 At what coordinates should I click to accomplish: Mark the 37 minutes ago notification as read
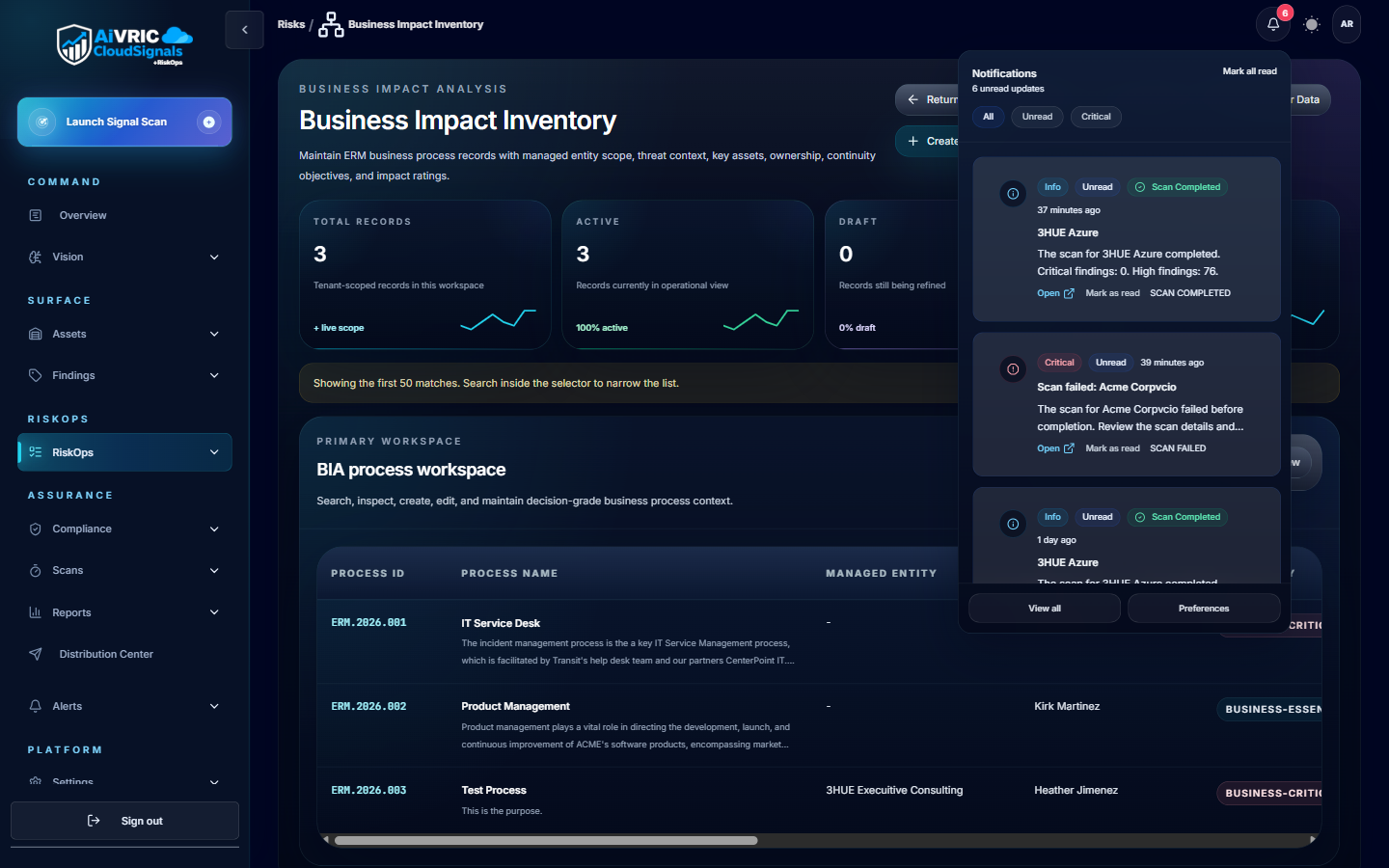[x=1112, y=293]
